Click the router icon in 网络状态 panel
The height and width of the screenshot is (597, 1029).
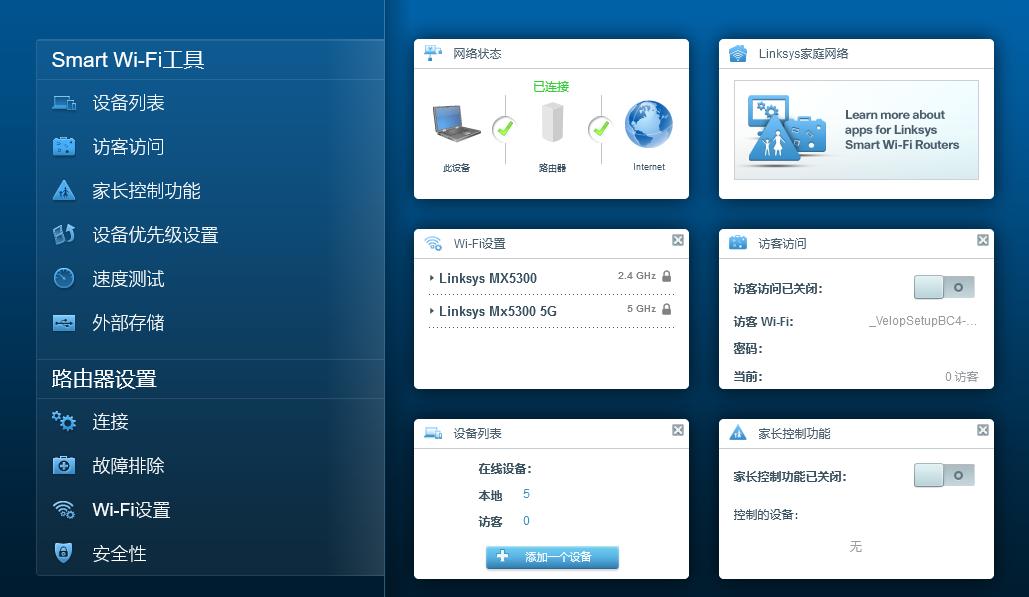tap(552, 125)
